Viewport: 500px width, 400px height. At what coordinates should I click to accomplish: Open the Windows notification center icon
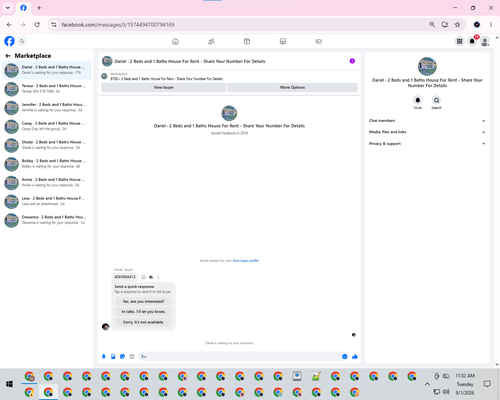click(487, 384)
